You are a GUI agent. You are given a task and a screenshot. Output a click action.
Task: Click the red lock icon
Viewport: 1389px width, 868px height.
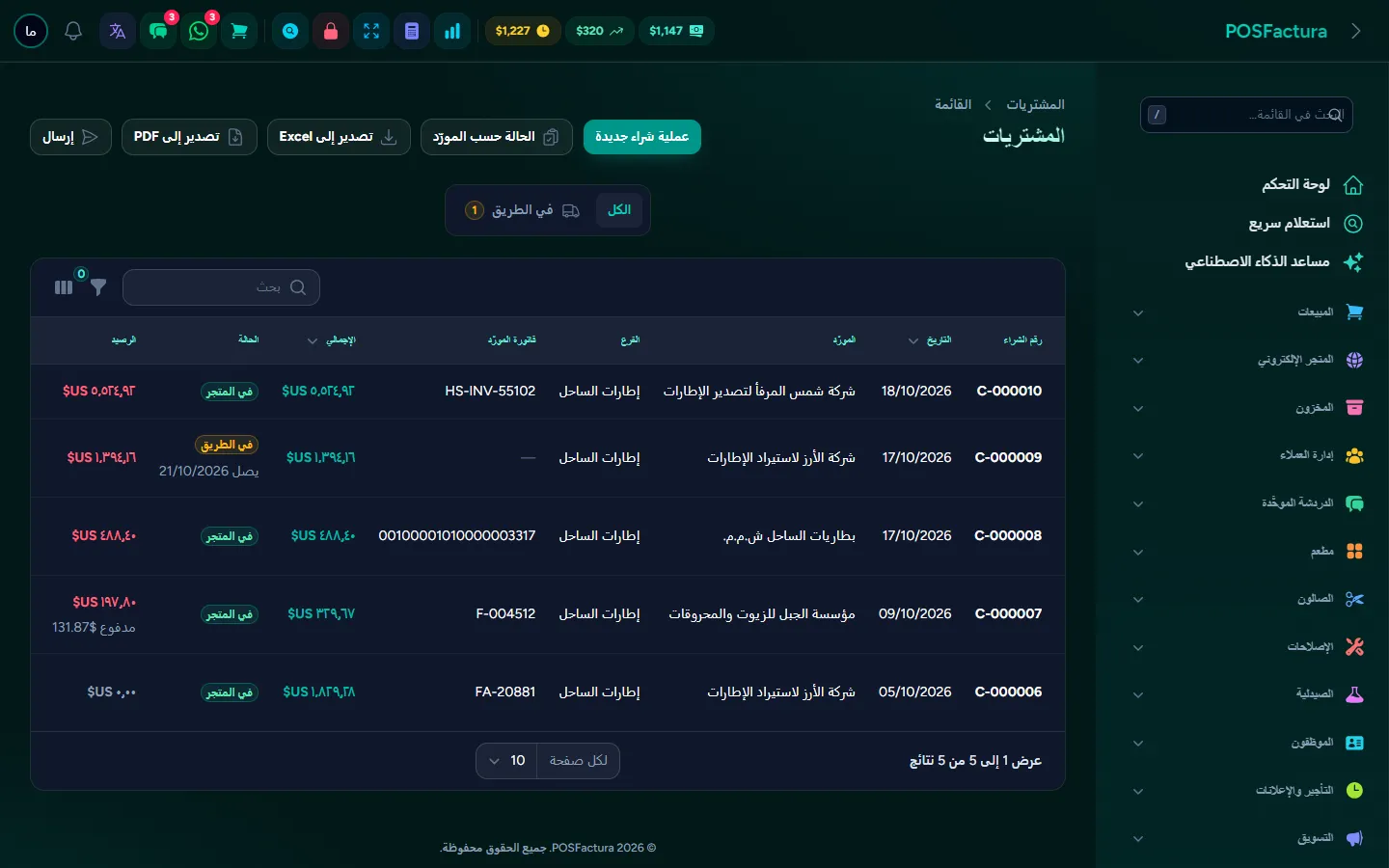(x=331, y=31)
